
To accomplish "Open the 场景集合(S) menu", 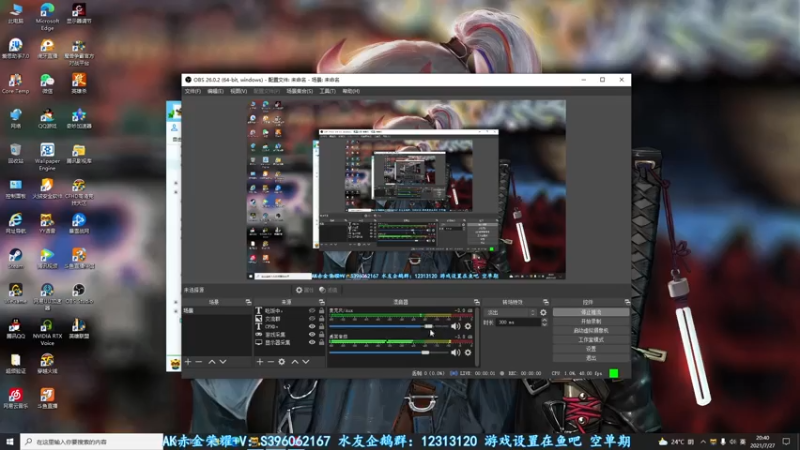I will tap(299, 91).
